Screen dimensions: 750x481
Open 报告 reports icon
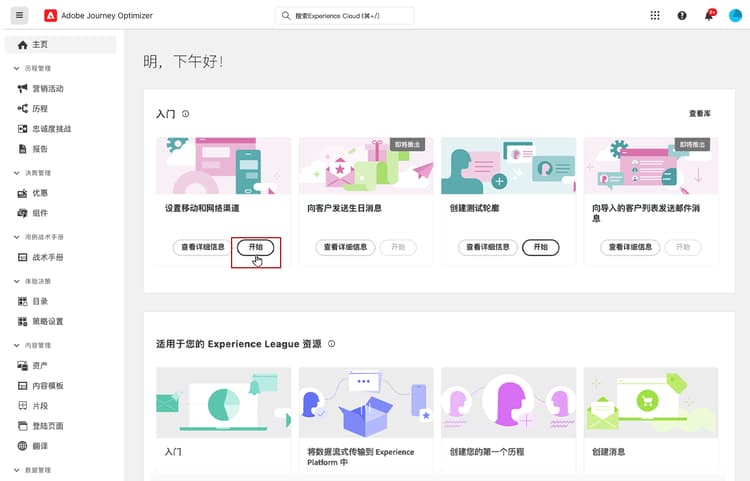coord(22,149)
